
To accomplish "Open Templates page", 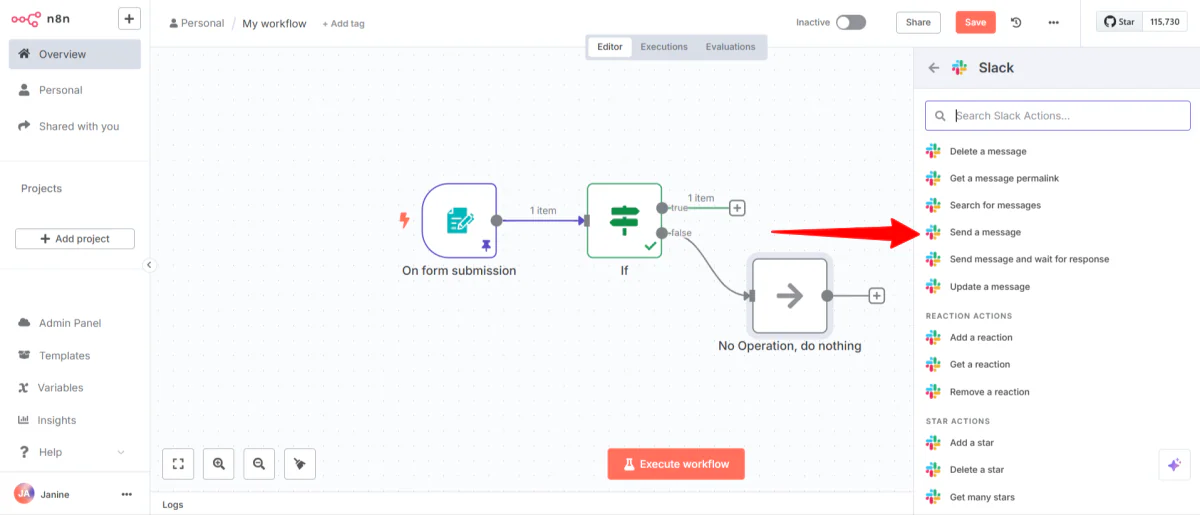I will tap(75, 355).
